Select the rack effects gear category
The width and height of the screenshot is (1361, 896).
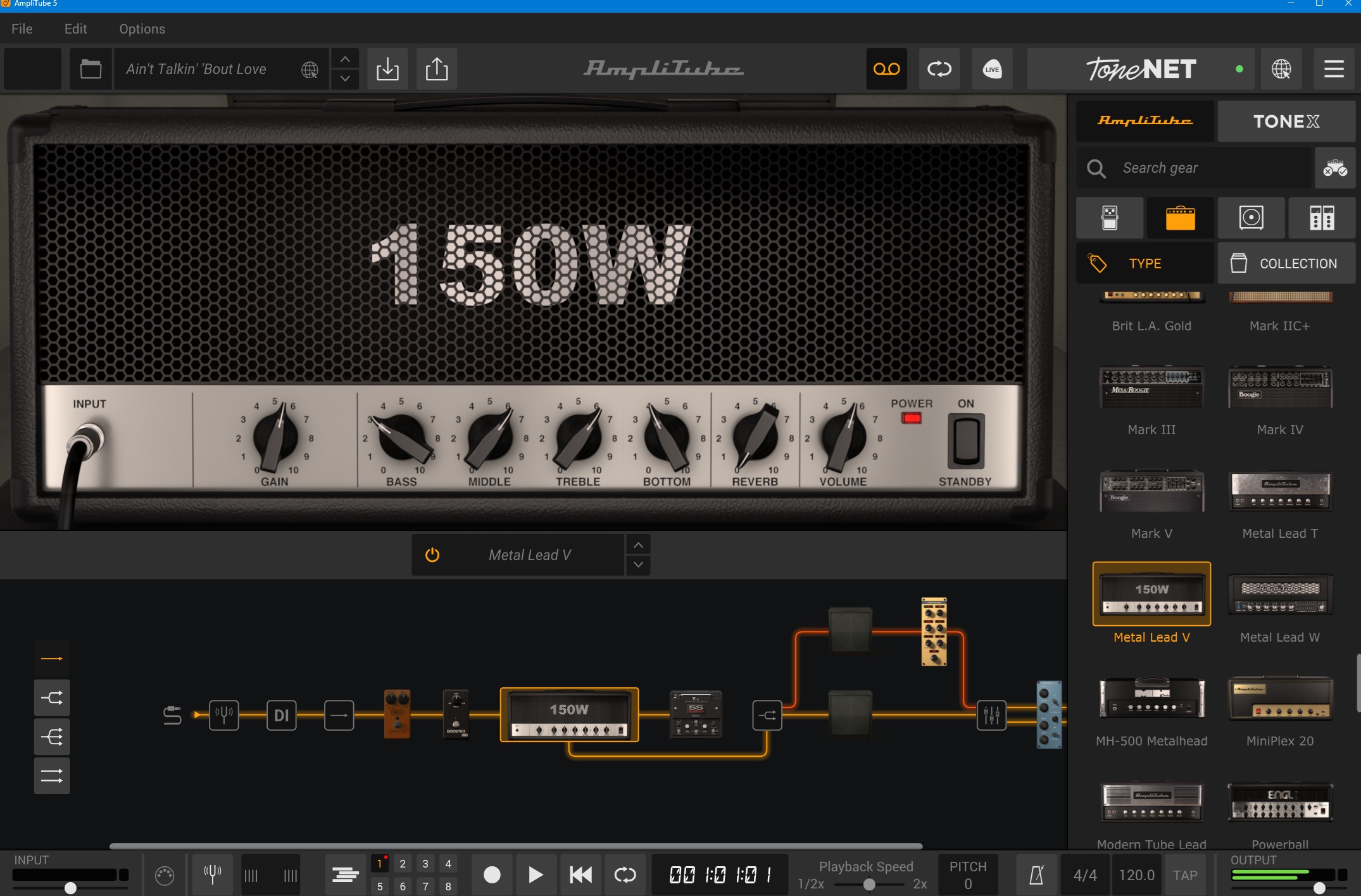tap(1322, 218)
